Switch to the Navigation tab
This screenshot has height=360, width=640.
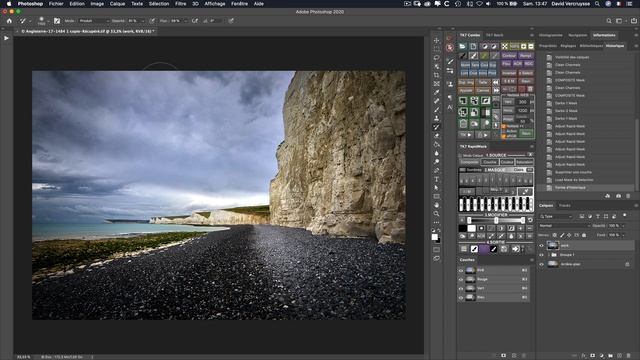578,35
